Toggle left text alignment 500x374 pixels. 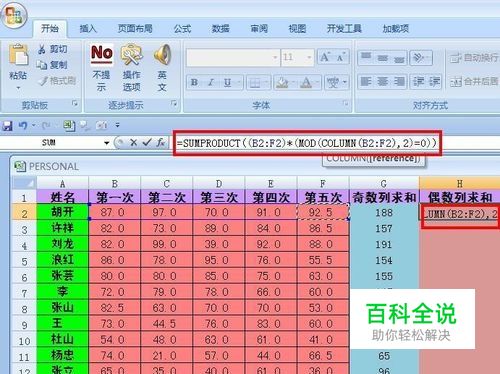click(366, 82)
